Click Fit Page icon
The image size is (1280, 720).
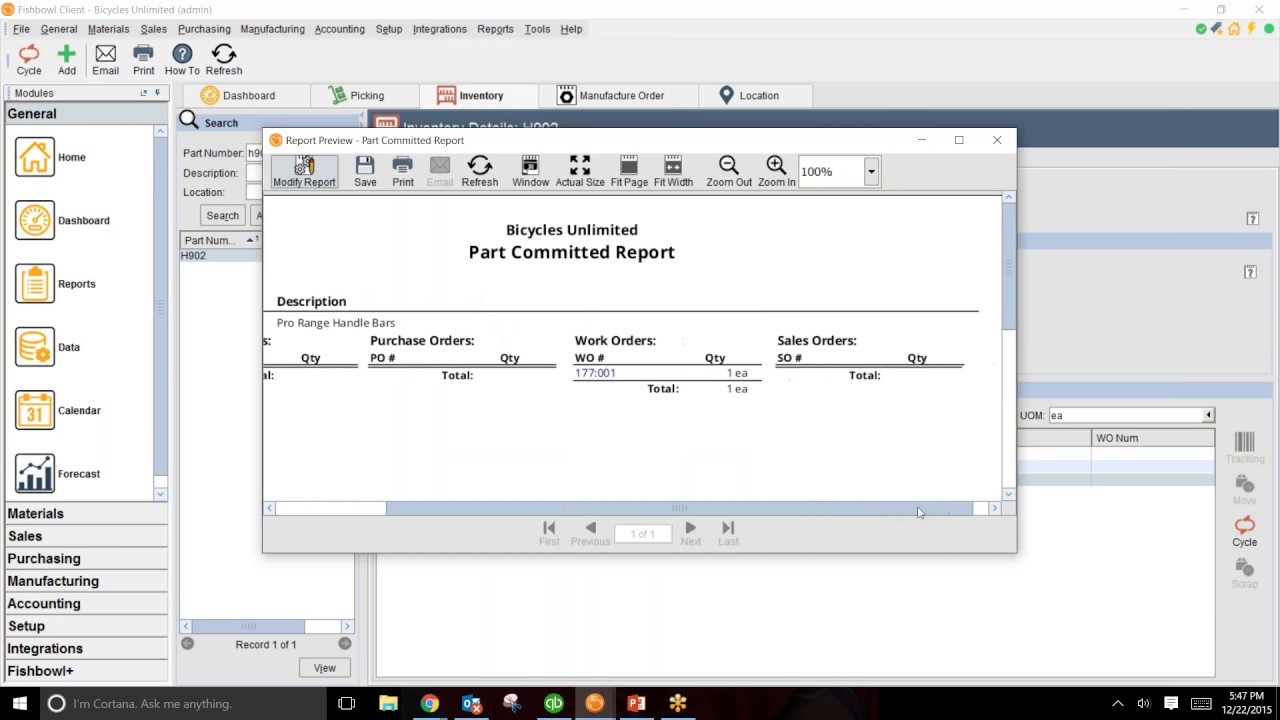coord(629,171)
